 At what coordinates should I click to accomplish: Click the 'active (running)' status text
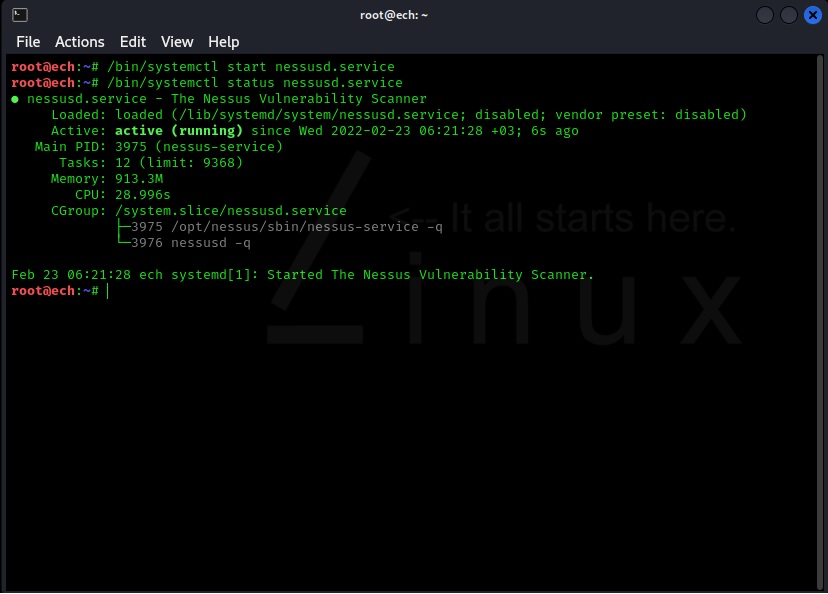pos(178,131)
